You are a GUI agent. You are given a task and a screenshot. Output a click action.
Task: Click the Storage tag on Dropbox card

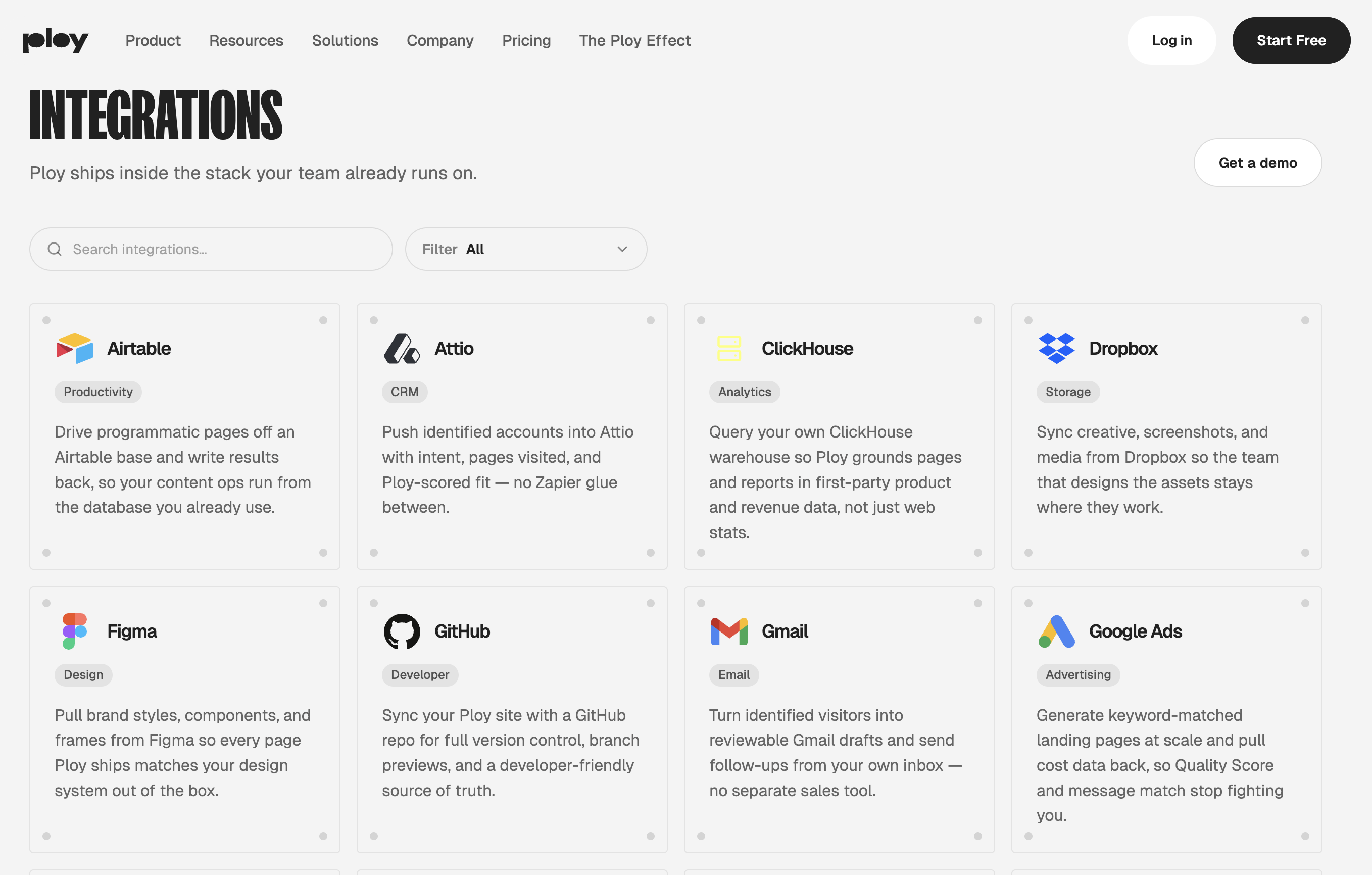coord(1068,392)
